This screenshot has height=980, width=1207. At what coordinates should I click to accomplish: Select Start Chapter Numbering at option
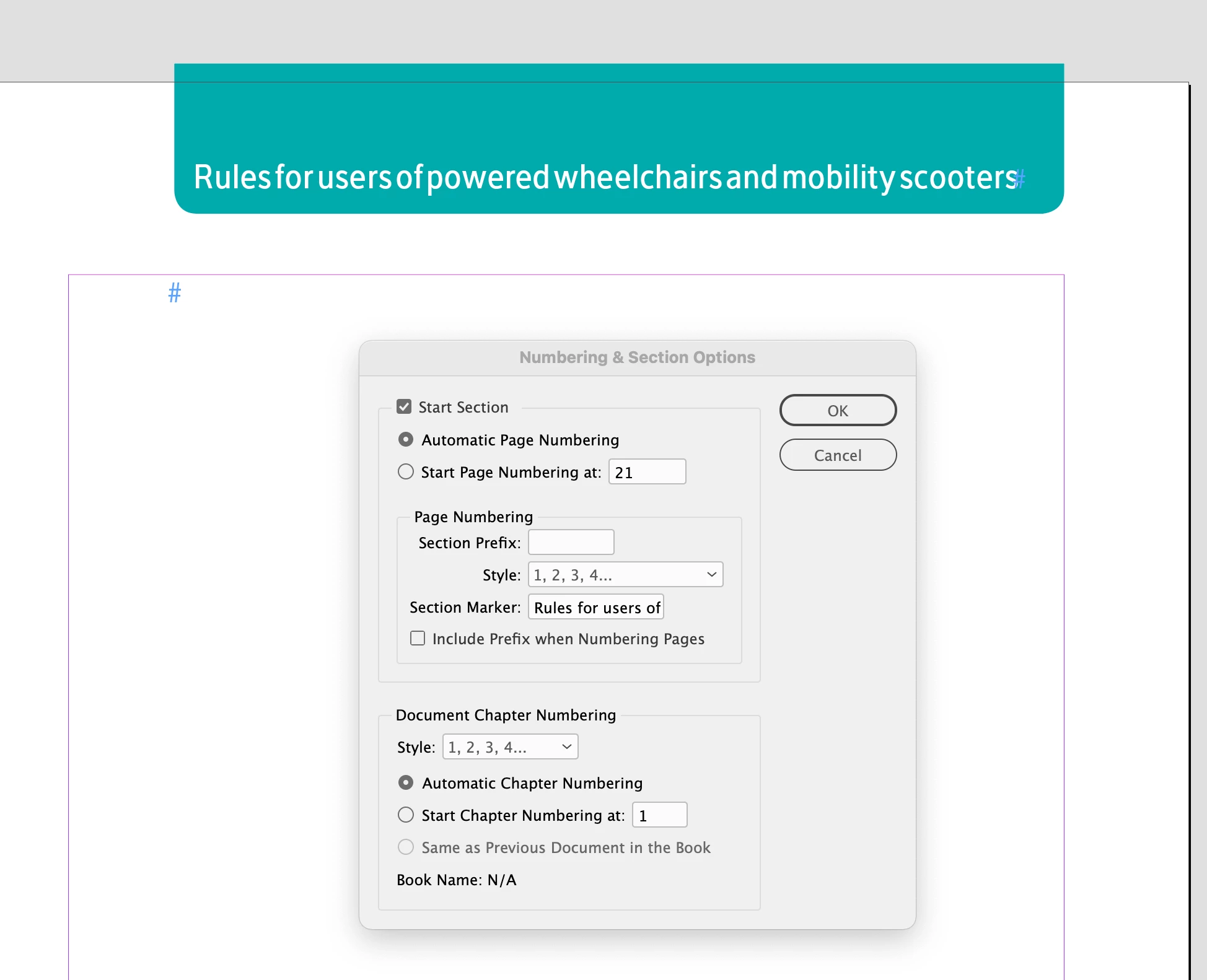click(x=406, y=815)
